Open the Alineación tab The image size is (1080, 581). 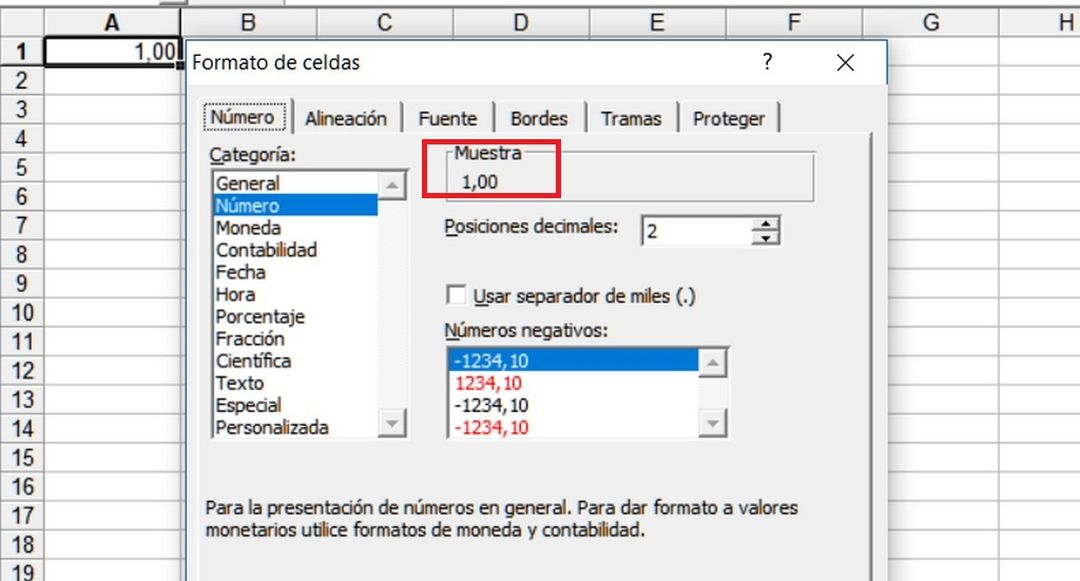click(346, 117)
